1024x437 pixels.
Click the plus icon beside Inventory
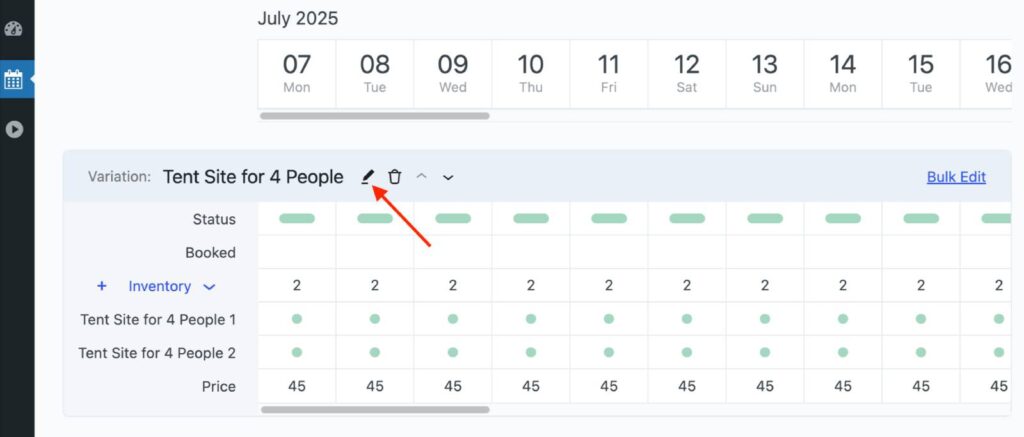tap(101, 286)
